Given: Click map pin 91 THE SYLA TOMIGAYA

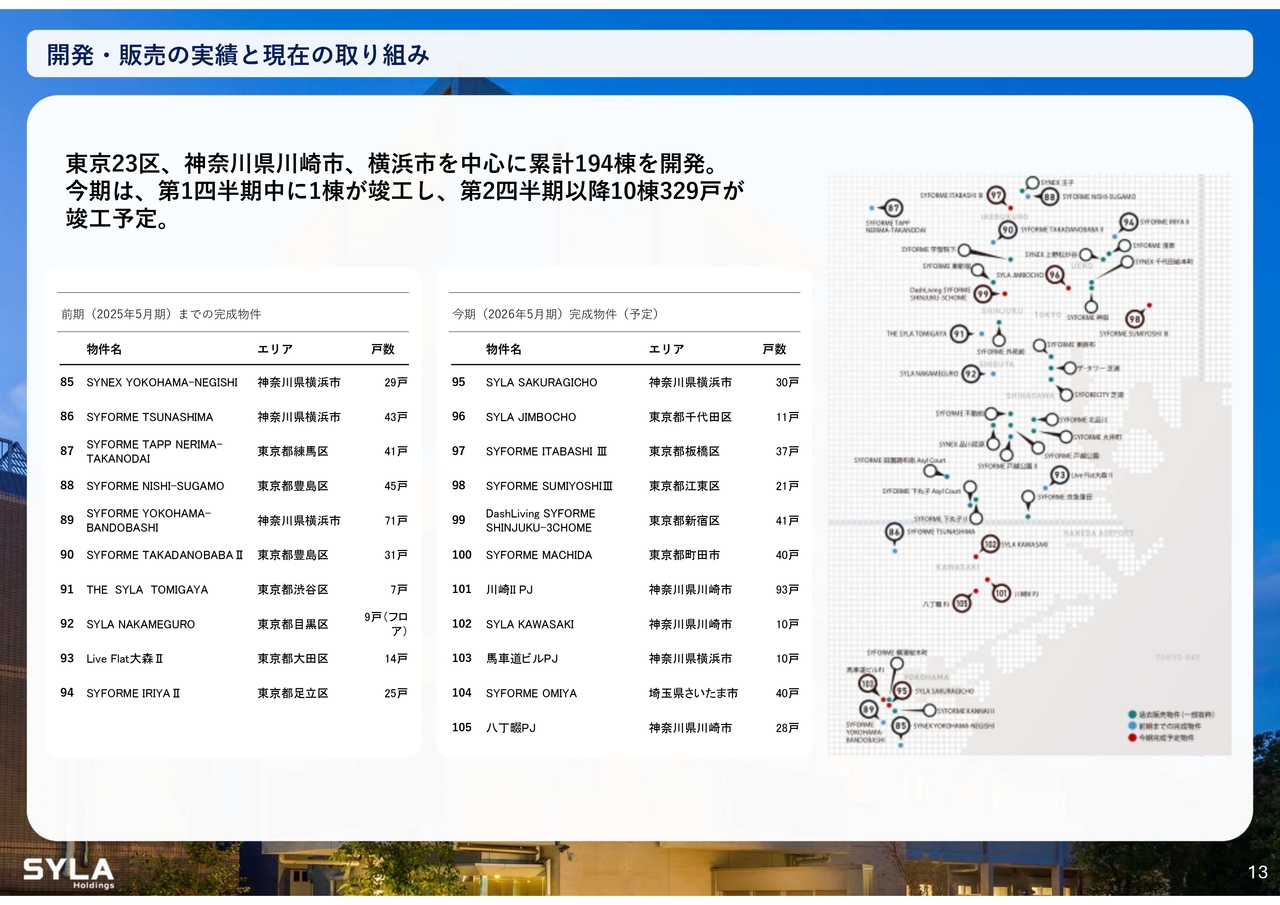Looking at the screenshot, I should click(959, 333).
